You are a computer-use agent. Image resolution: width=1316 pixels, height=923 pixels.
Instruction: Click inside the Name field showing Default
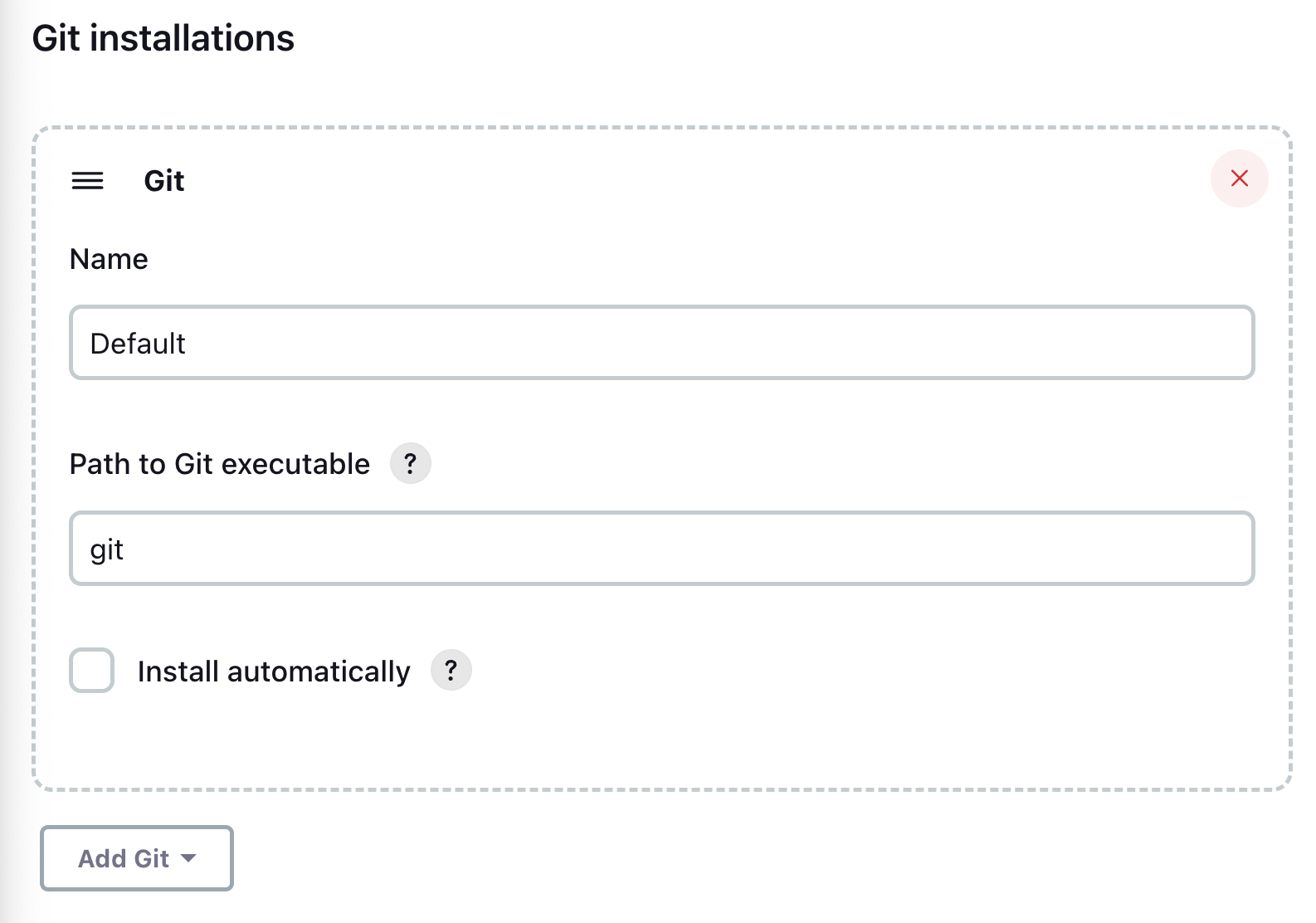coord(661,343)
